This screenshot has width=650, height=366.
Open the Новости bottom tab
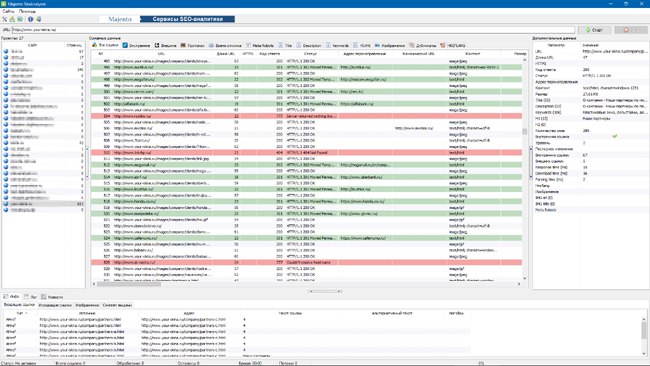(x=52, y=297)
